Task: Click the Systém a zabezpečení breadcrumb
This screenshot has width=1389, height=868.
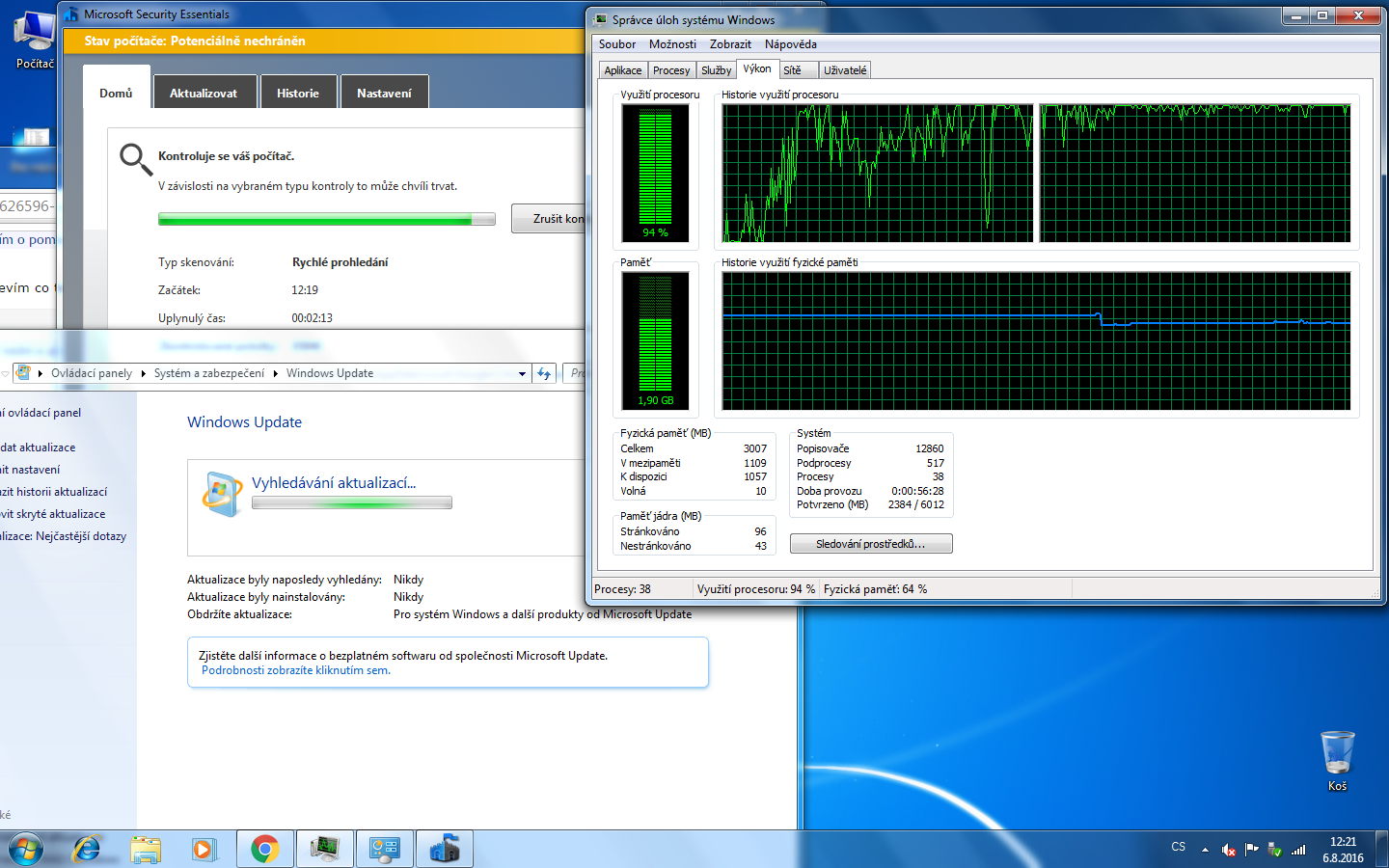Action: coord(209,373)
